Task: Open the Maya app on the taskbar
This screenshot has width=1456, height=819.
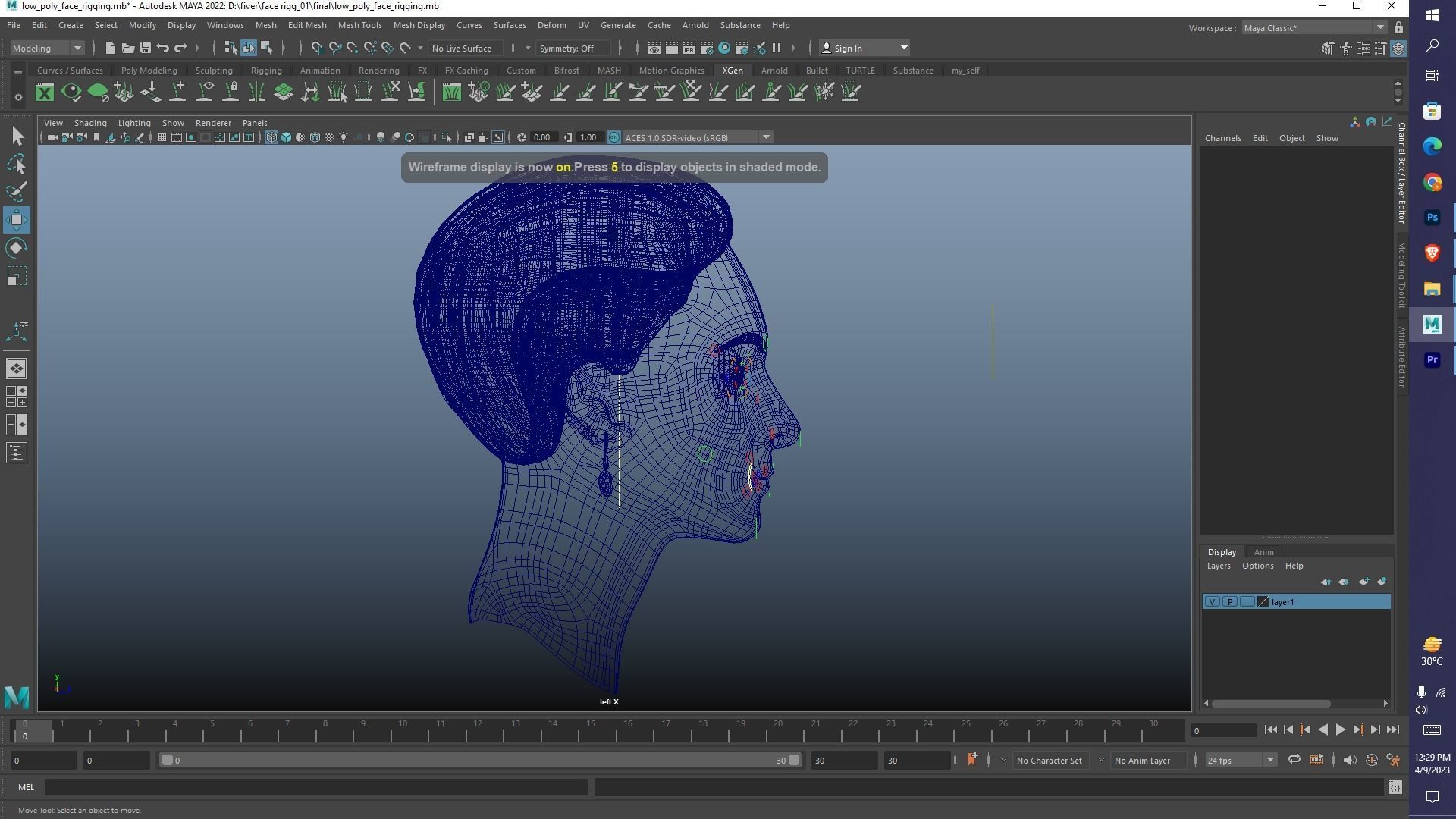Action: [x=1432, y=325]
